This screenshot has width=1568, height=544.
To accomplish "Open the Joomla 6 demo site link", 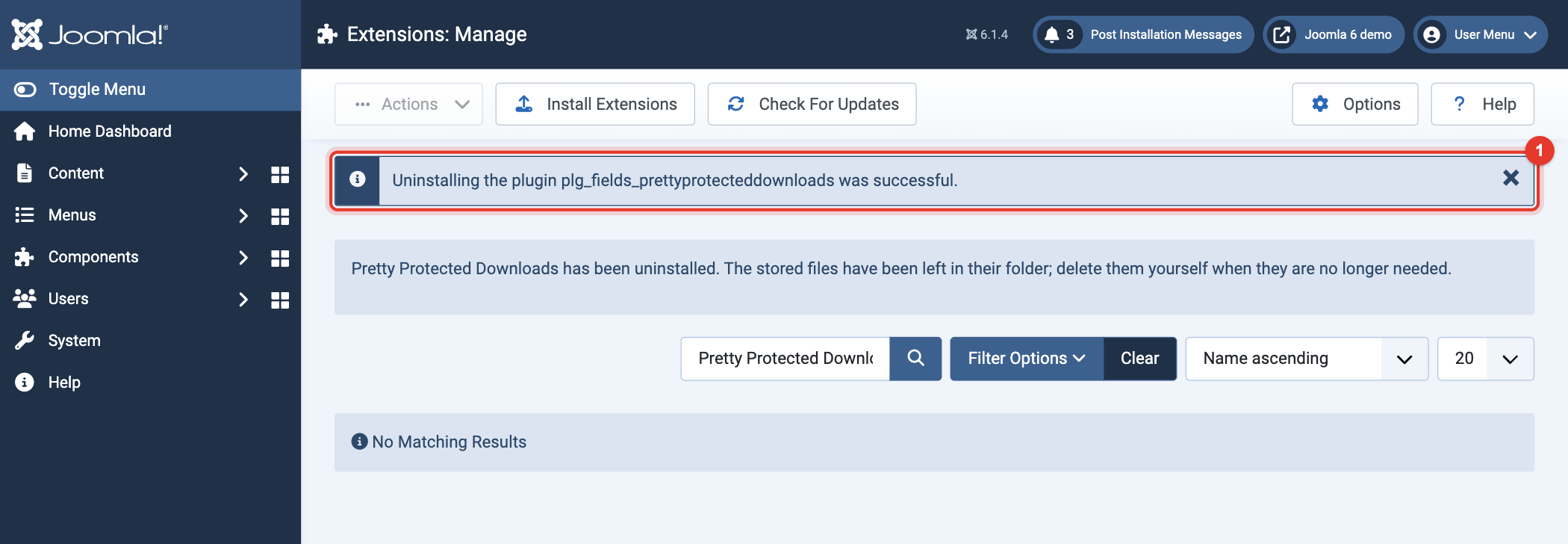I will coord(1334,34).
